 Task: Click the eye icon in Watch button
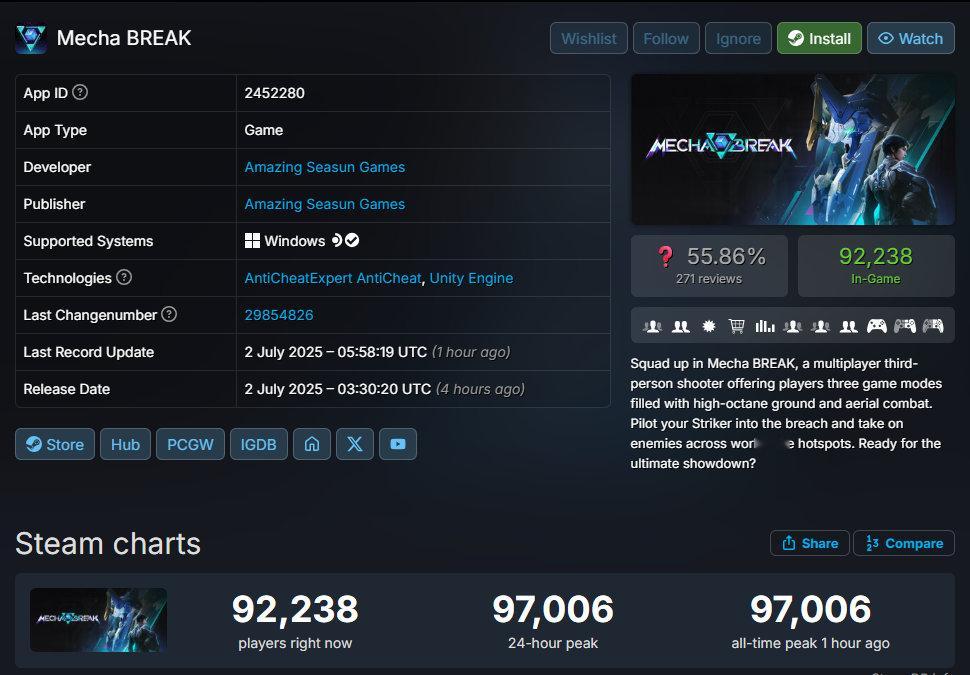click(886, 38)
